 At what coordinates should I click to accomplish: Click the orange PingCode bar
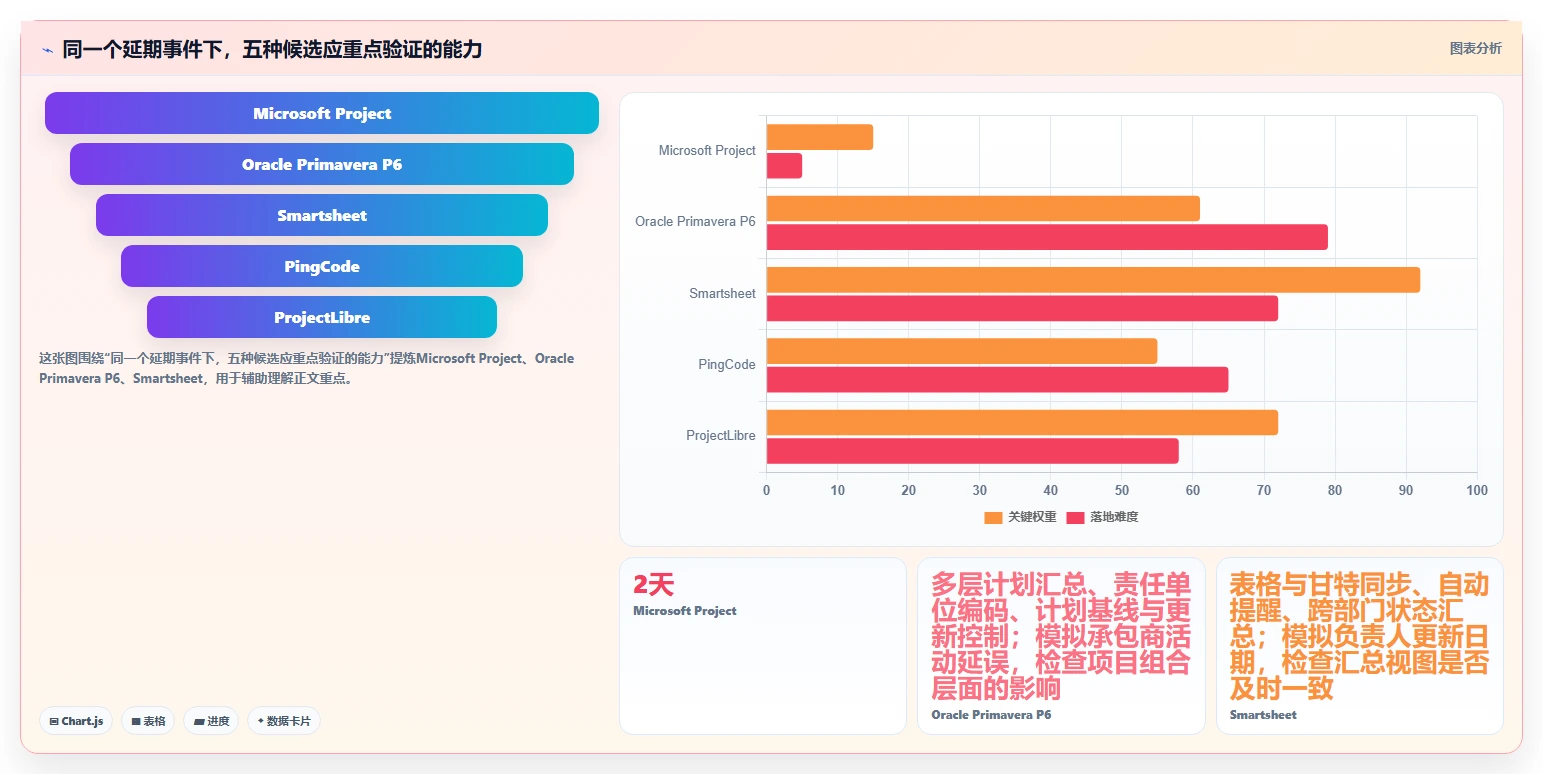click(962, 351)
